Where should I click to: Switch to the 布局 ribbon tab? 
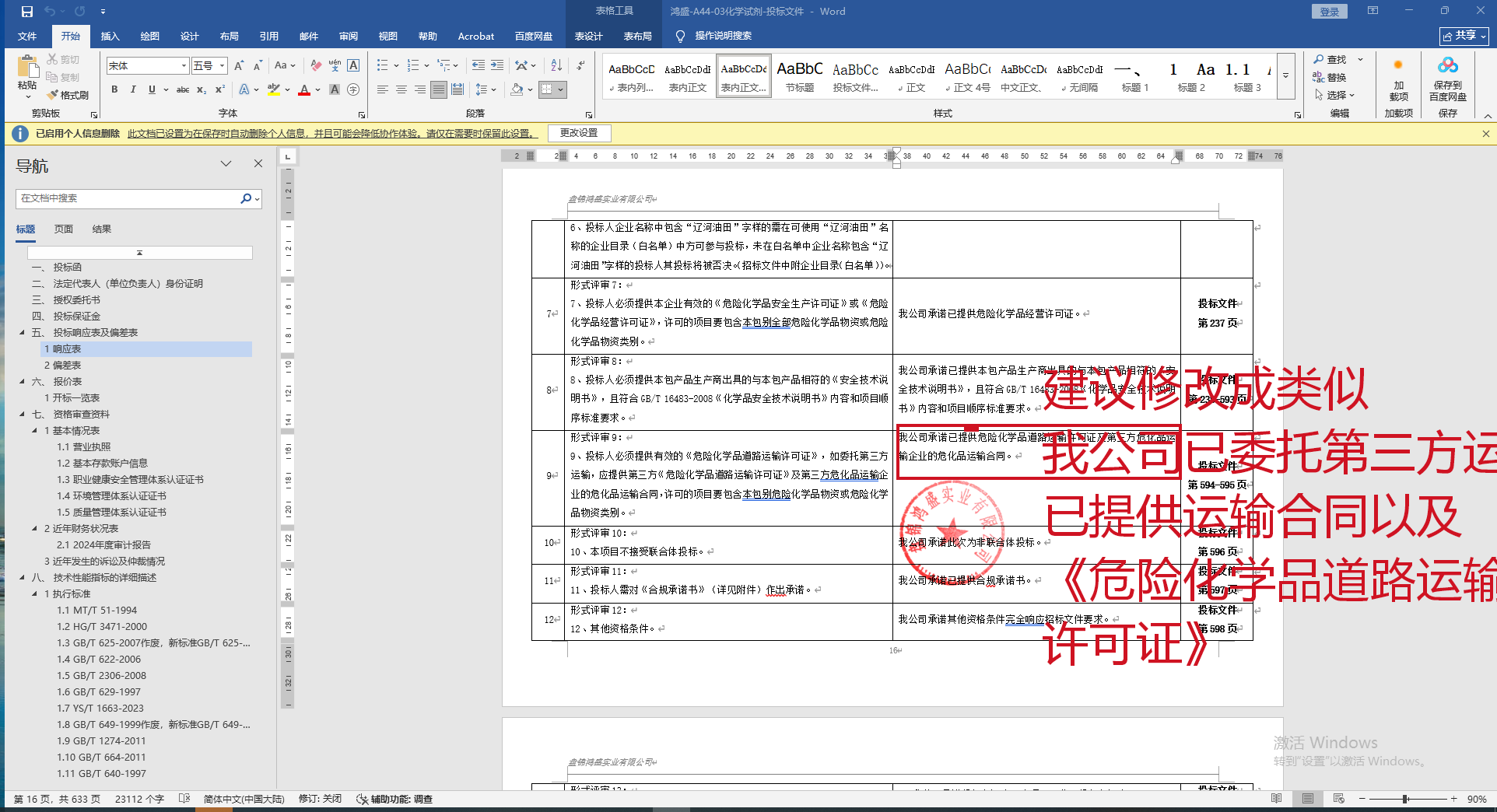point(230,37)
